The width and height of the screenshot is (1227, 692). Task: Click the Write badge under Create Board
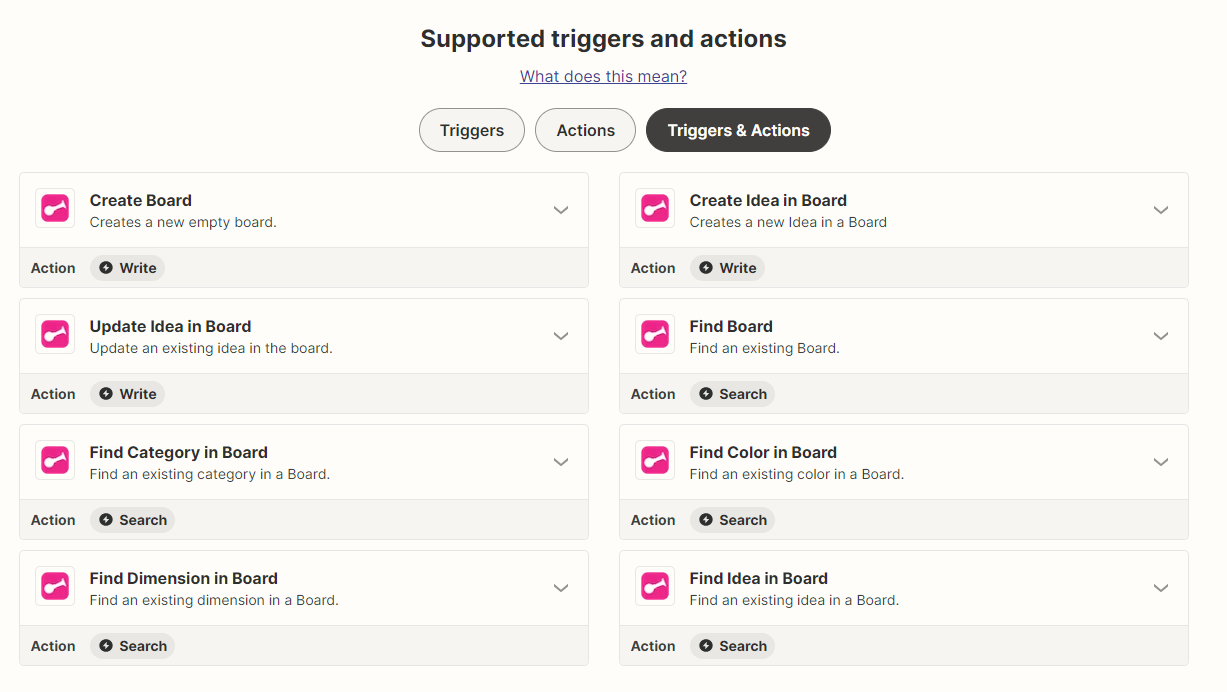pyautogui.click(x=128, y=268)
